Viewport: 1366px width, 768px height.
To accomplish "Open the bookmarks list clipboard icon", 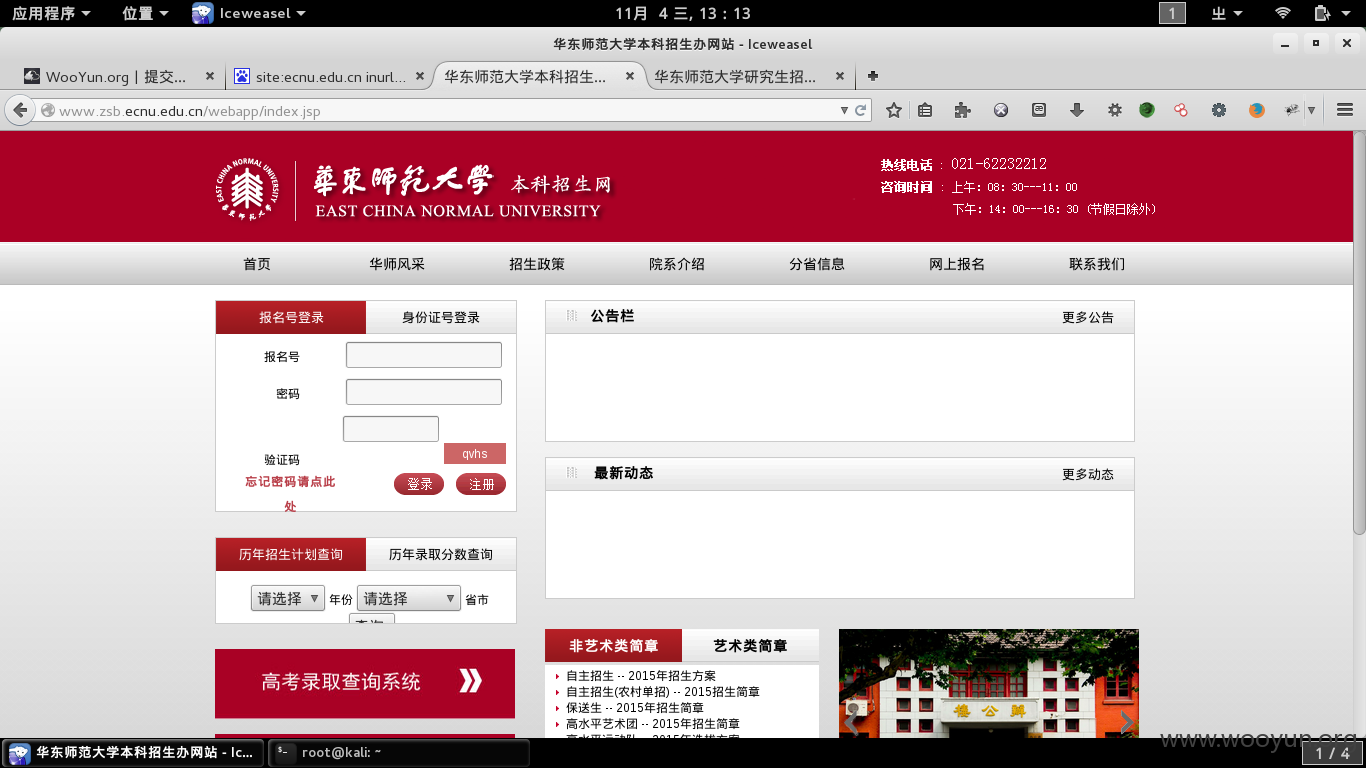I will coord(925,111).
